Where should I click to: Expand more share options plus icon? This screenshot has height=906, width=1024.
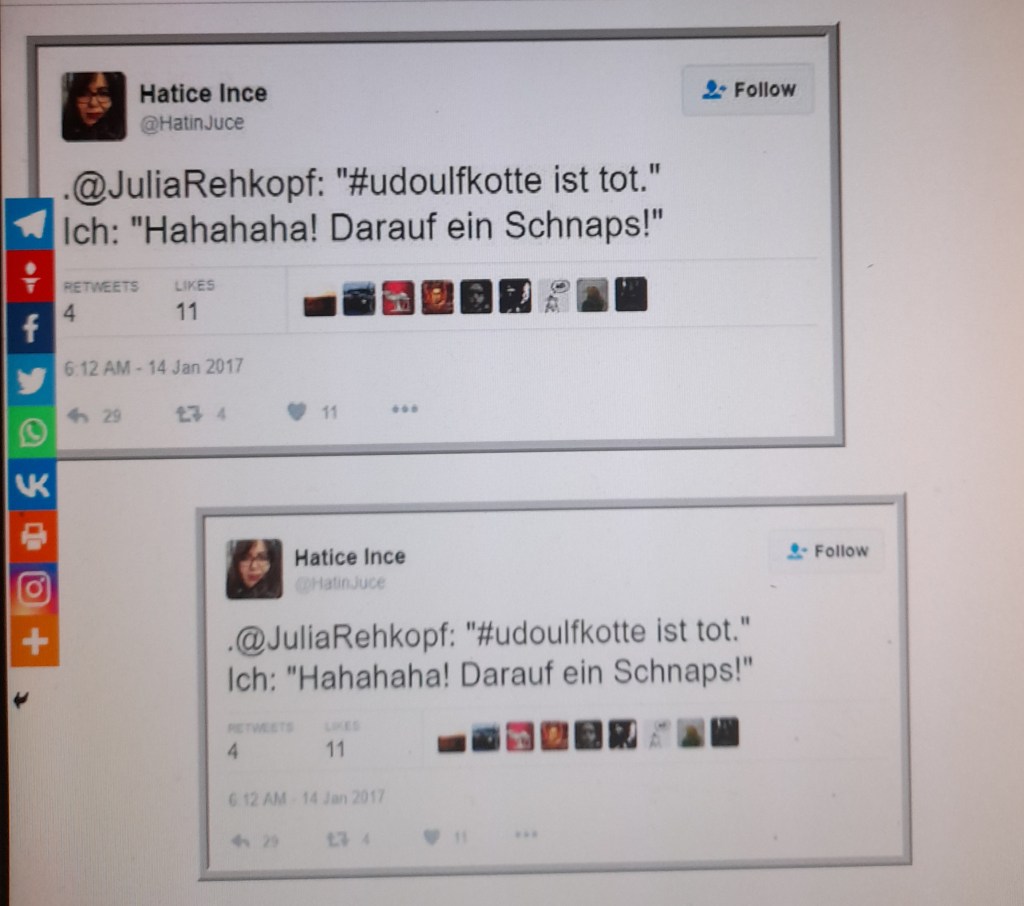click(35, 641)
